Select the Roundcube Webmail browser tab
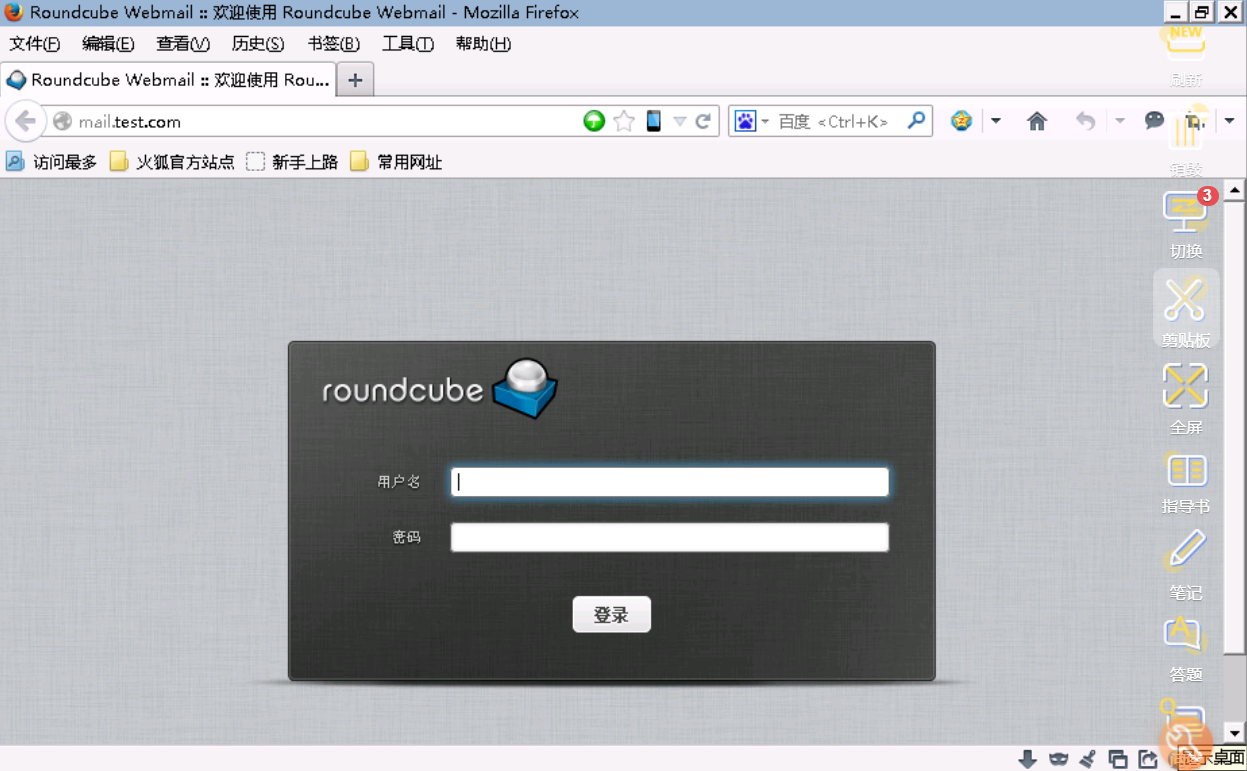This screenshot has height=771, width=1247. [168, 80]
